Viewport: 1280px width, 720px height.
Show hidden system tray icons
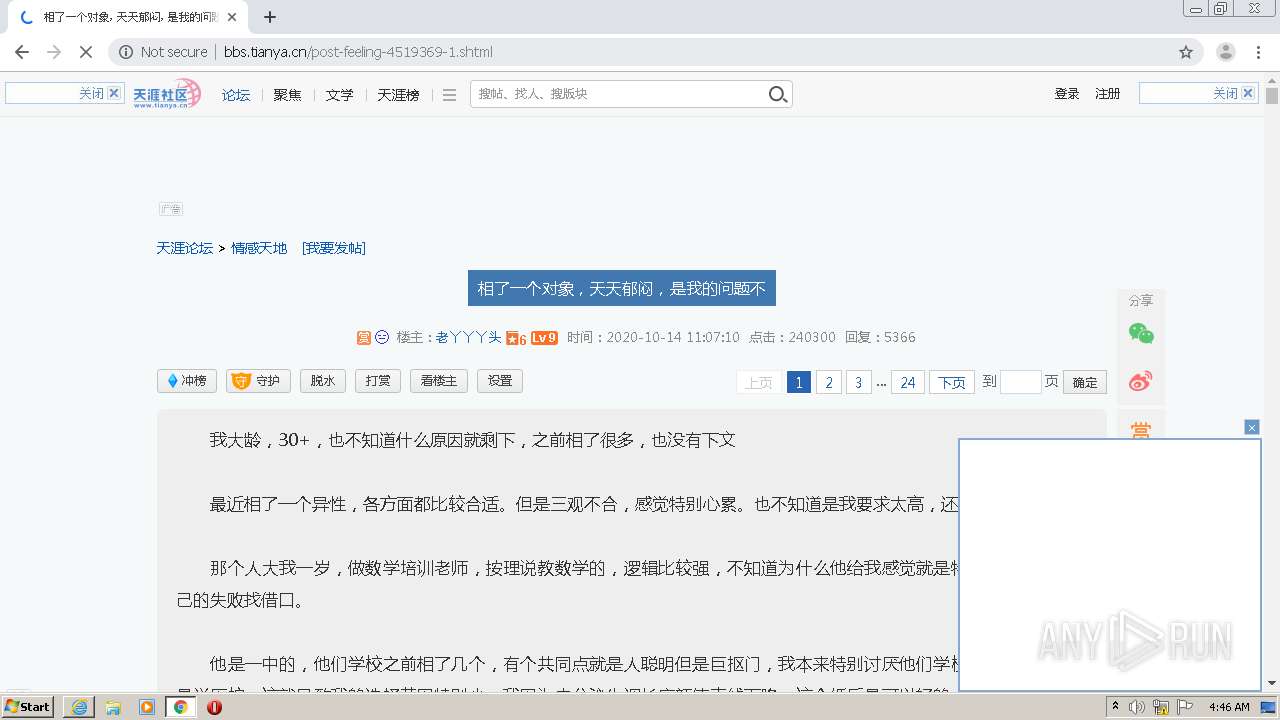pos(1115,707)
